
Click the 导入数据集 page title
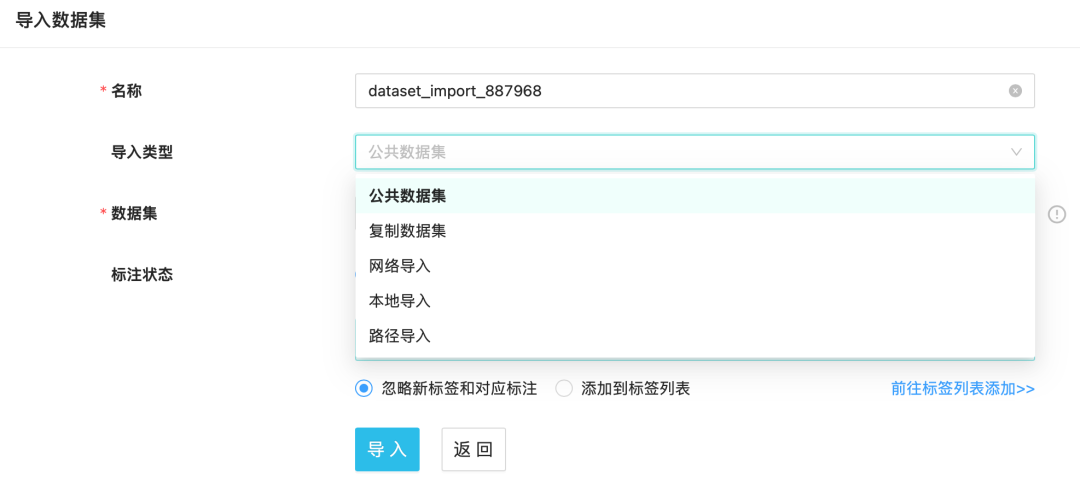click(x=61, y=20)
